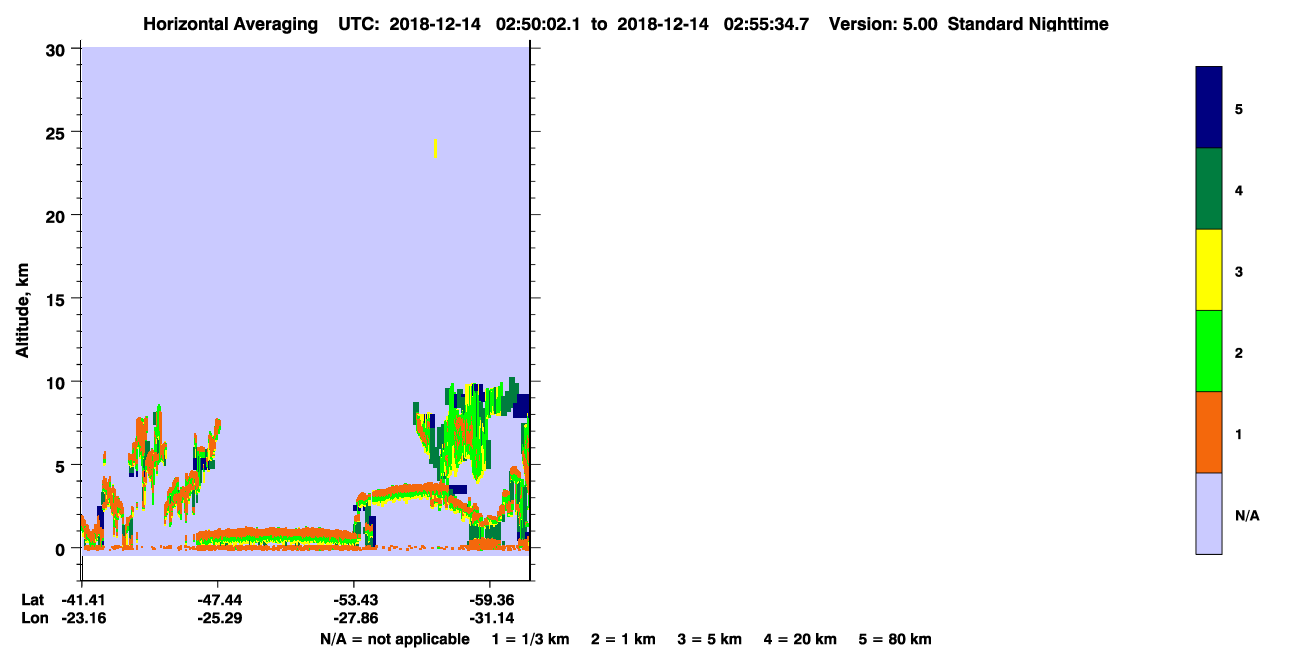
Task: Click the dark blue level 5 colorbar segment
Action: point(1209,108)
